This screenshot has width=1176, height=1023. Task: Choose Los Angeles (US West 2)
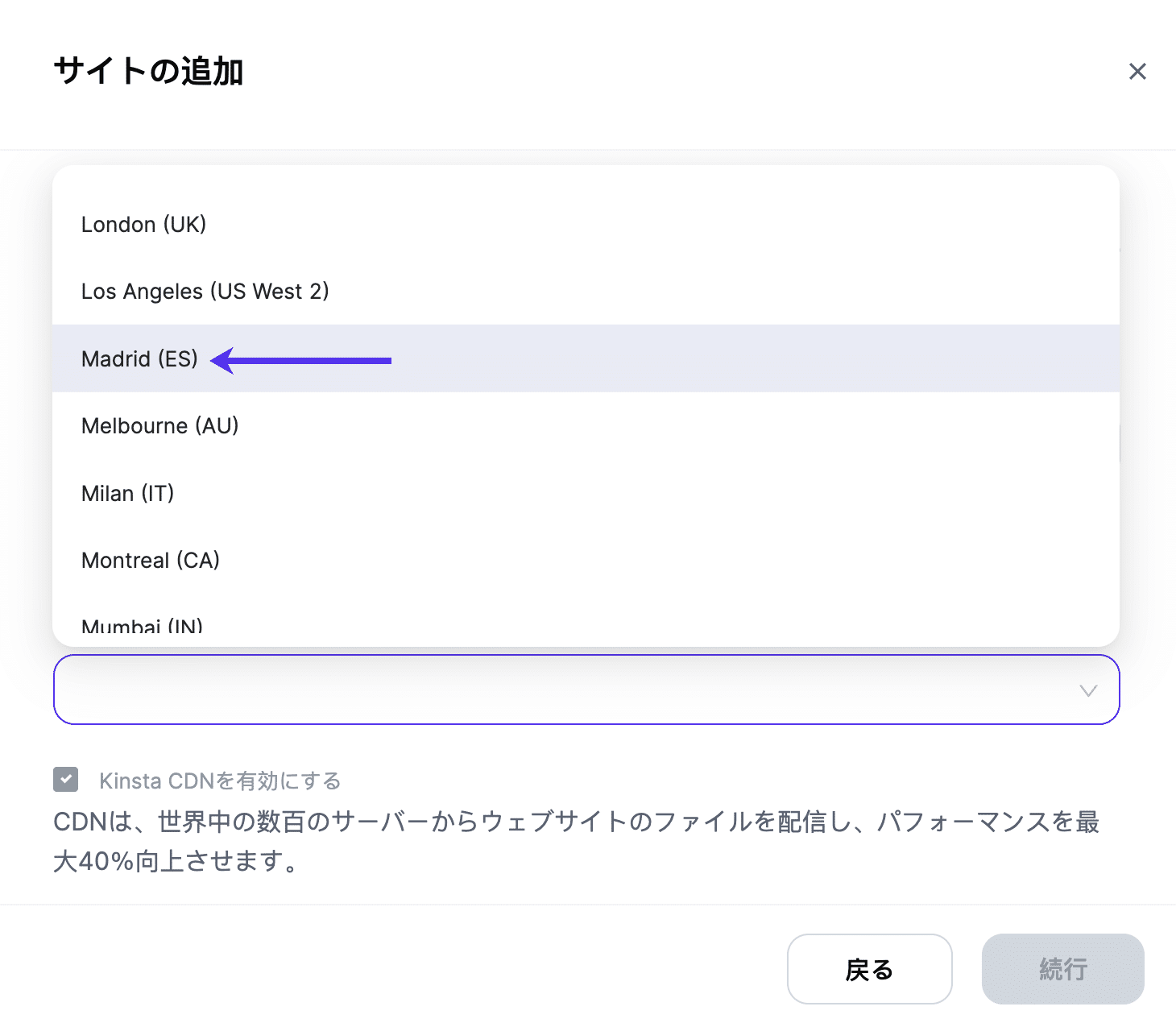(205, 291)
